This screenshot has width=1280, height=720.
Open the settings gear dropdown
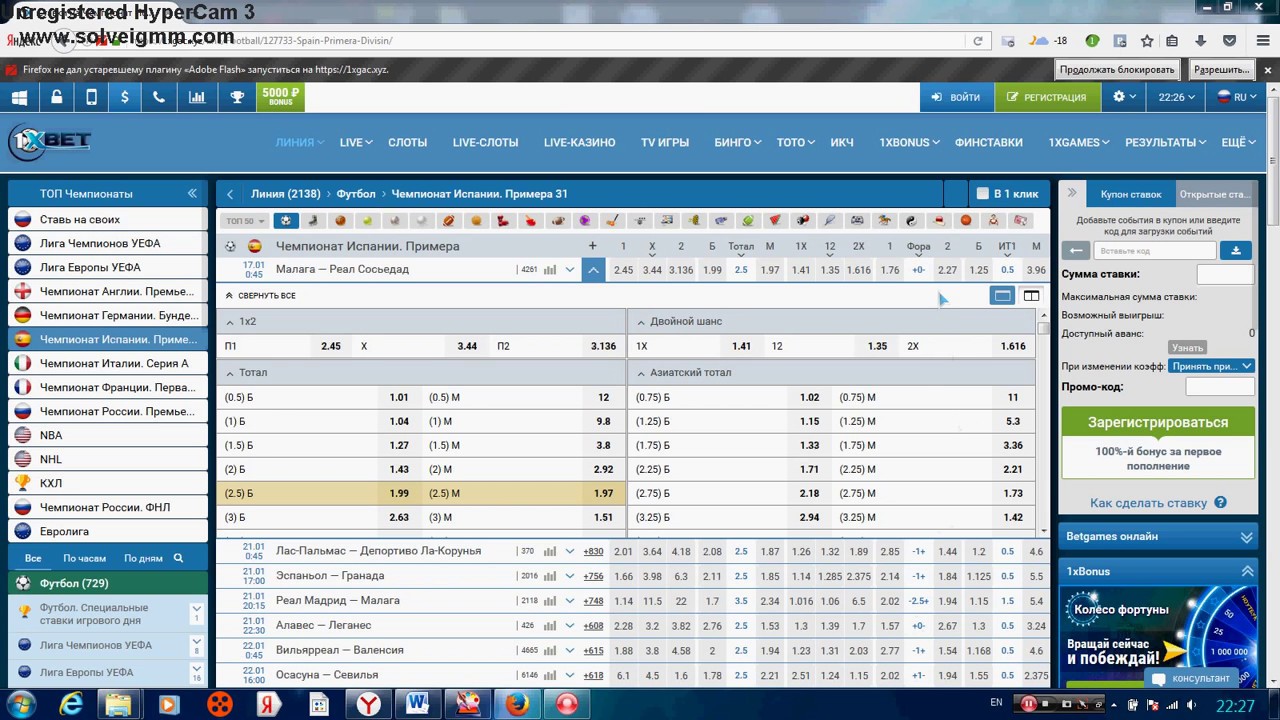(1125, 97)
